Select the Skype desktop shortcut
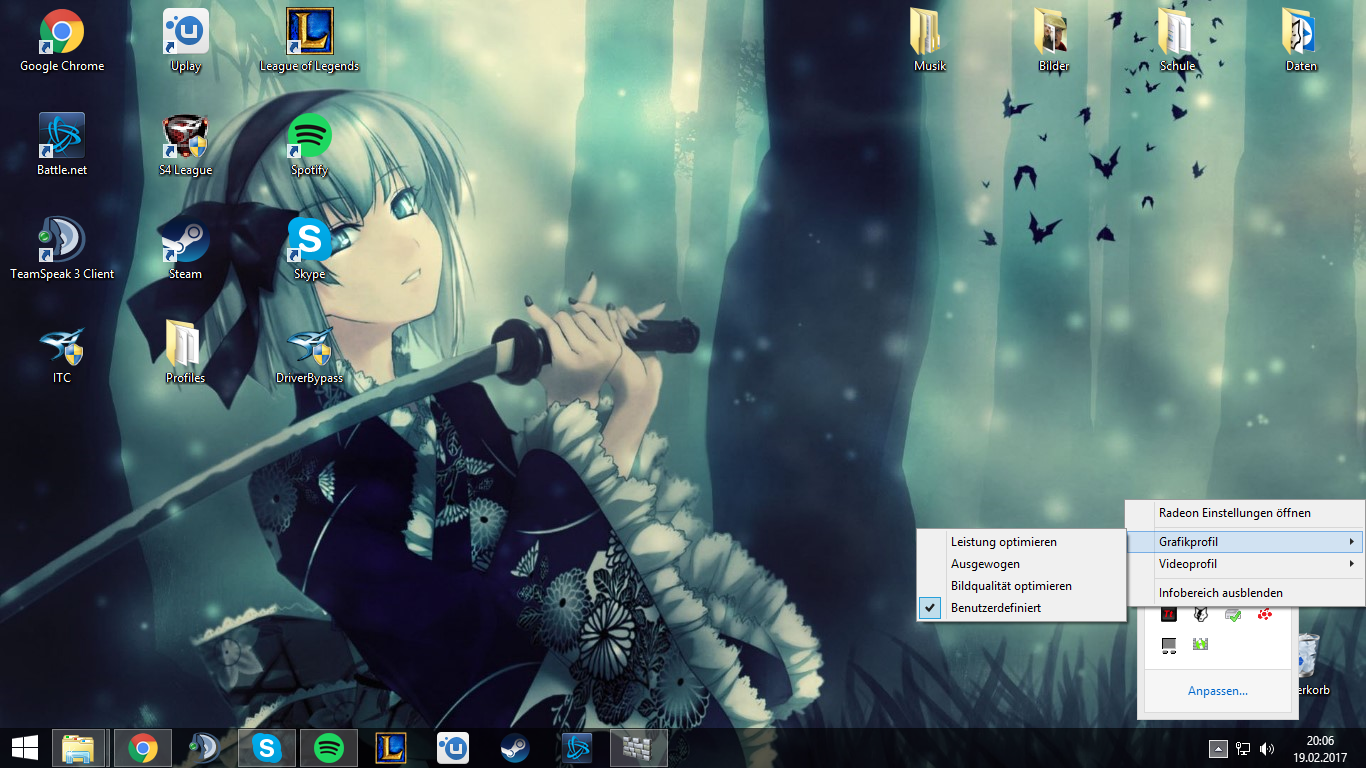This screenshot has height=768, width=1366. (x=309, y=248)
